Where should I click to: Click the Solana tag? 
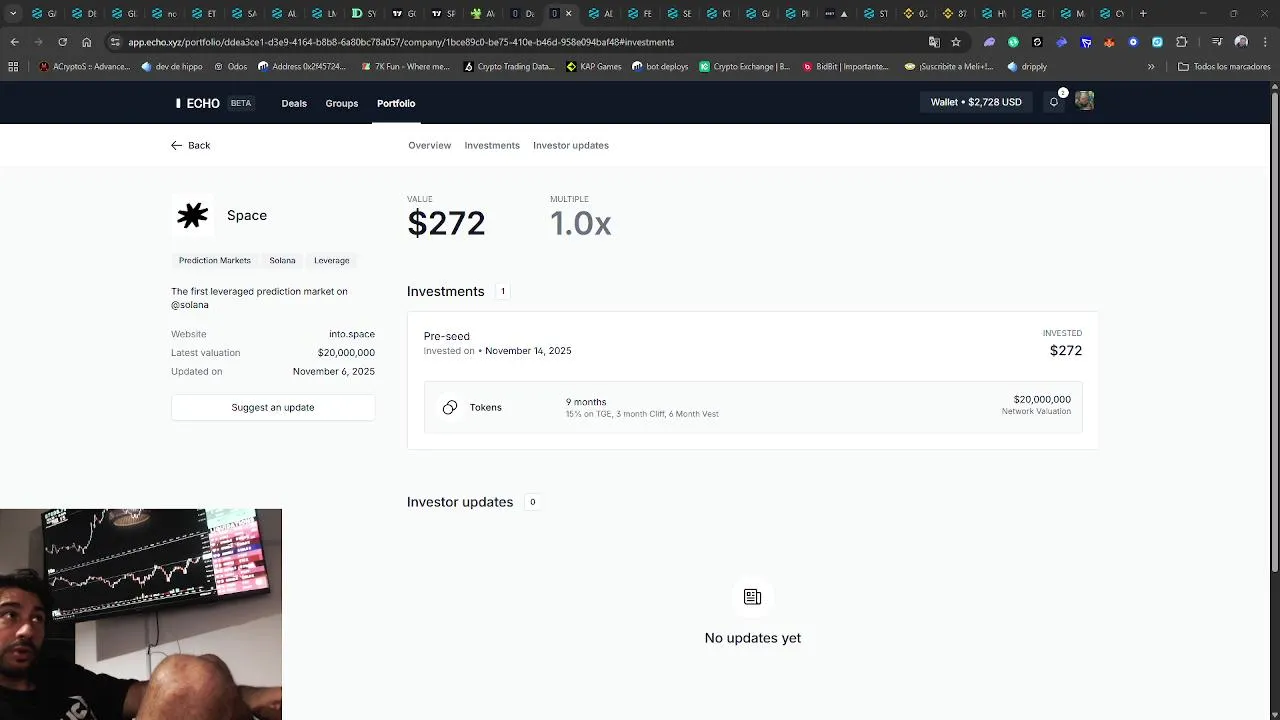[282, 260]
